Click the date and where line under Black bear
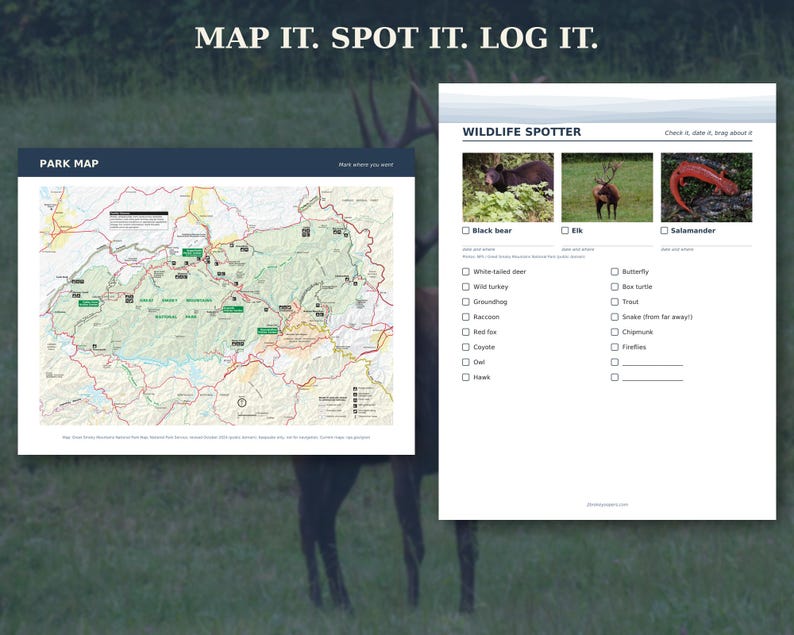This screenshot has height=635, width=794. [508, 247]
